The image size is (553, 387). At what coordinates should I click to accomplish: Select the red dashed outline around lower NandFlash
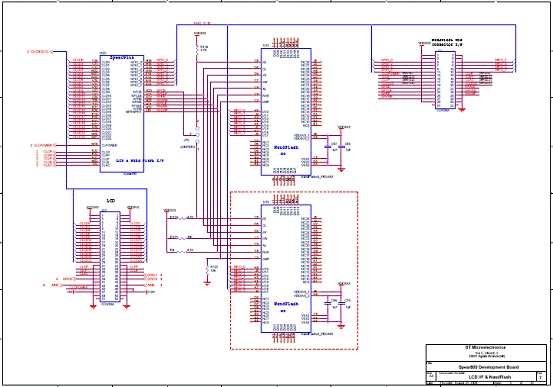click(x=294, y=271)
